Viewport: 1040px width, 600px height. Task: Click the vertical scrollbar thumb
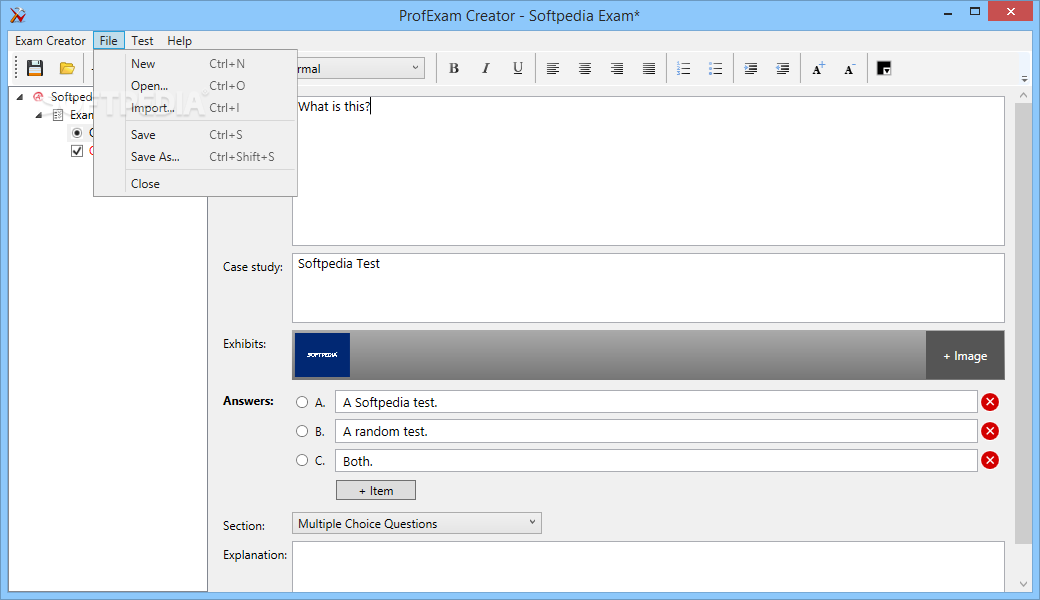pos(1023,324)
